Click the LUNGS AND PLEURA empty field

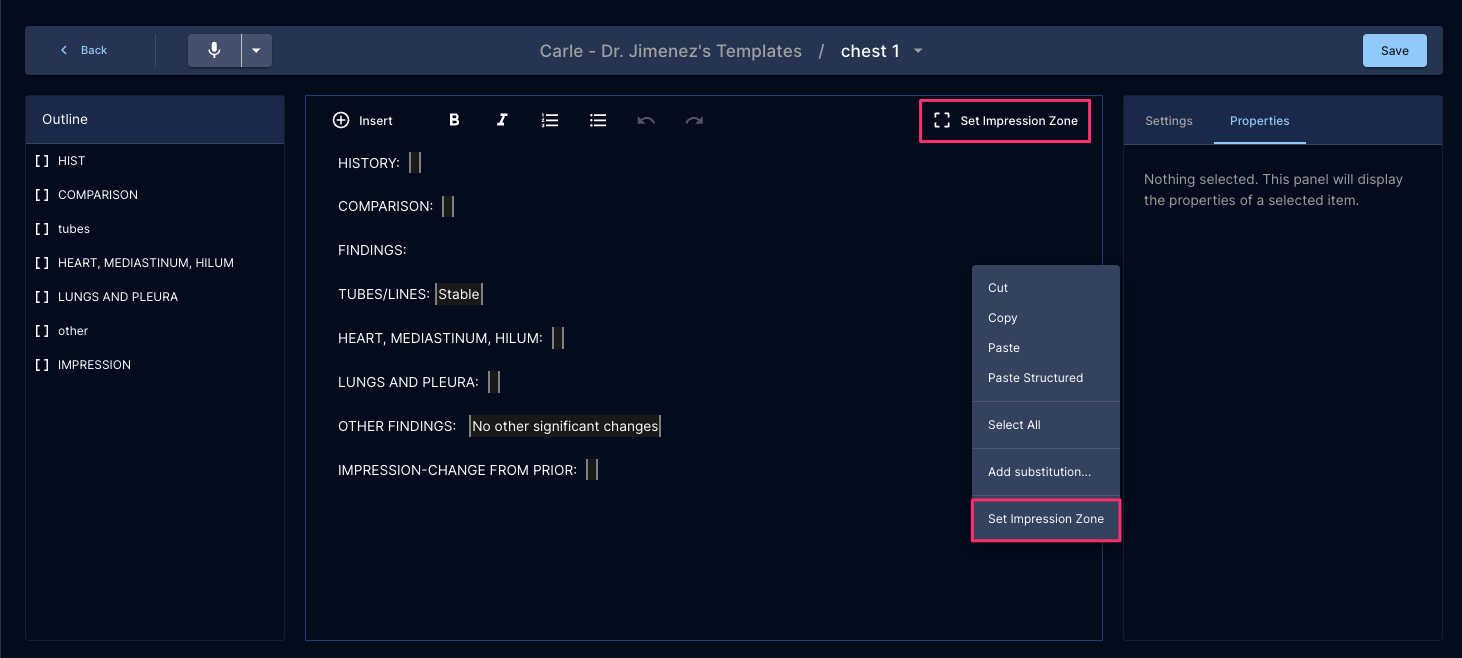[x=494, y=382]
